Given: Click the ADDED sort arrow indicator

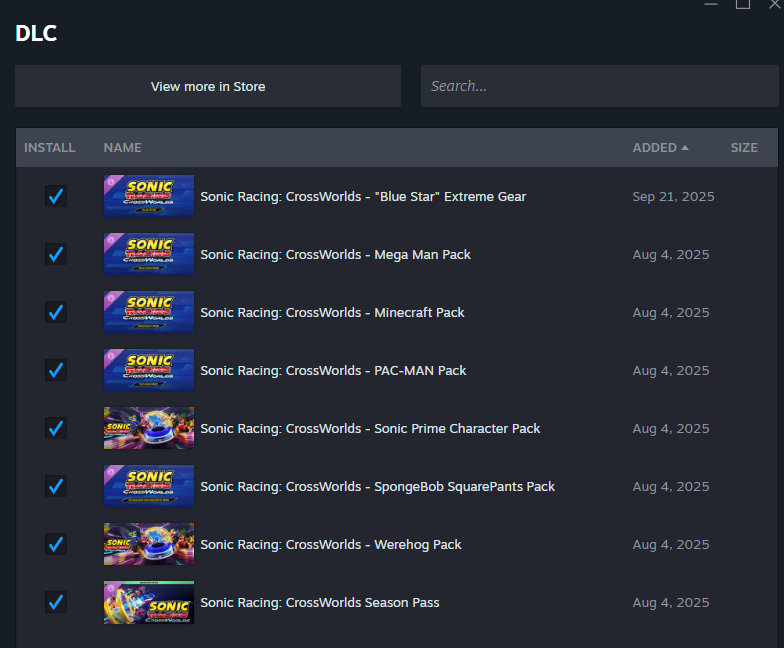Looking at the screenshot, I should [685, 148].
